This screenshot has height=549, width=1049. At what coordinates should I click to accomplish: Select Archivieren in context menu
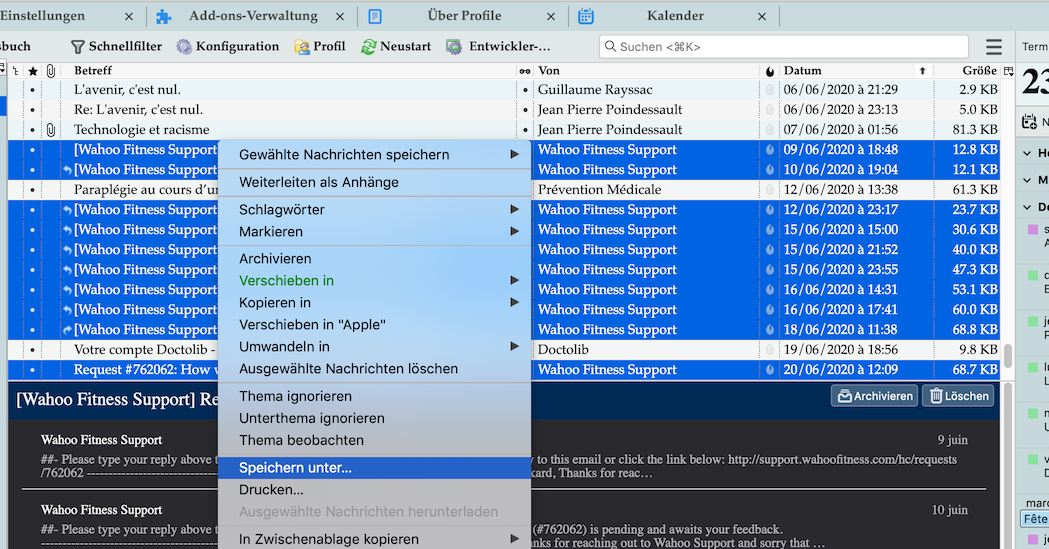[375, 259]
